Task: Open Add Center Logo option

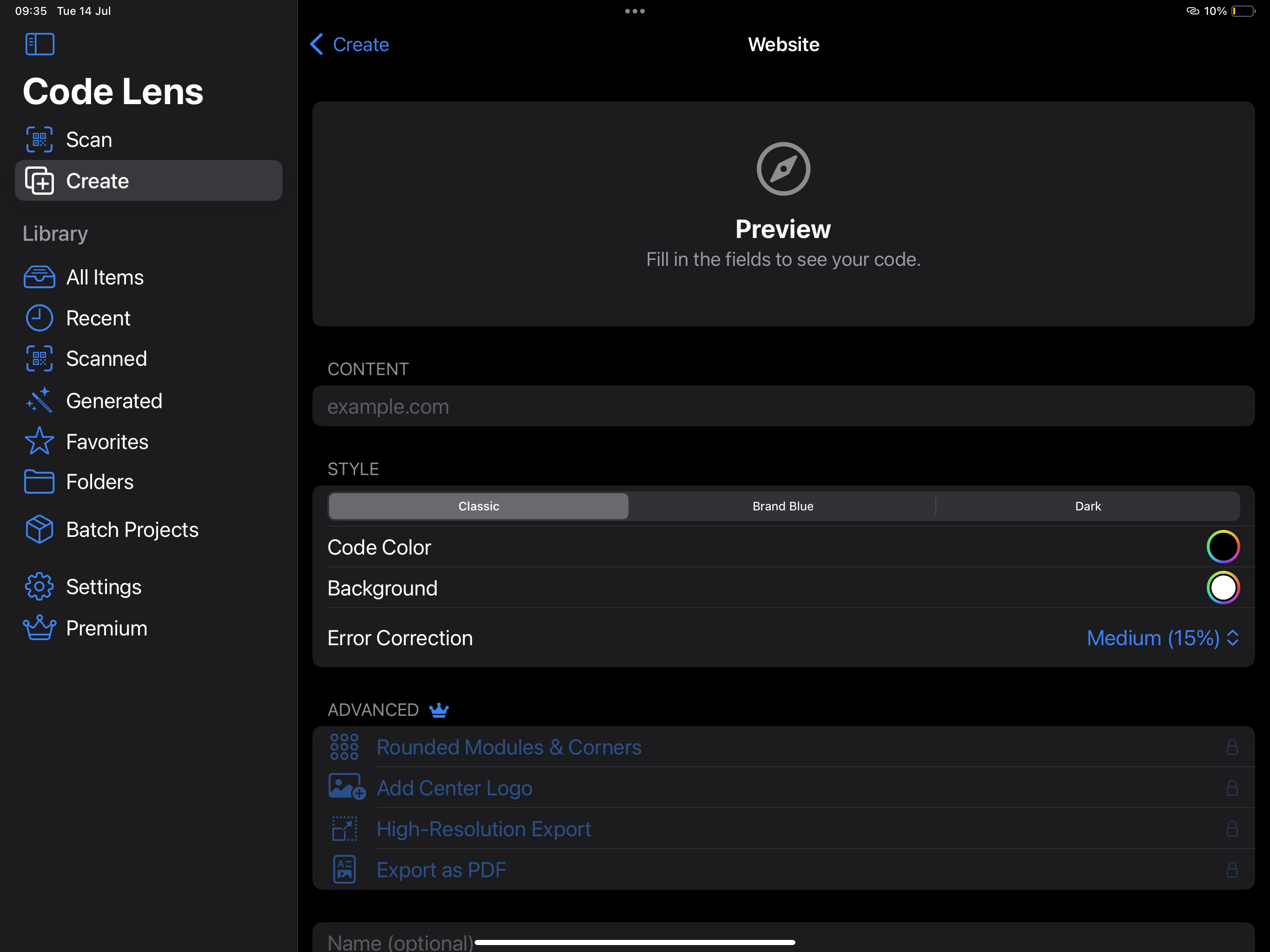Action: (783, 787)
